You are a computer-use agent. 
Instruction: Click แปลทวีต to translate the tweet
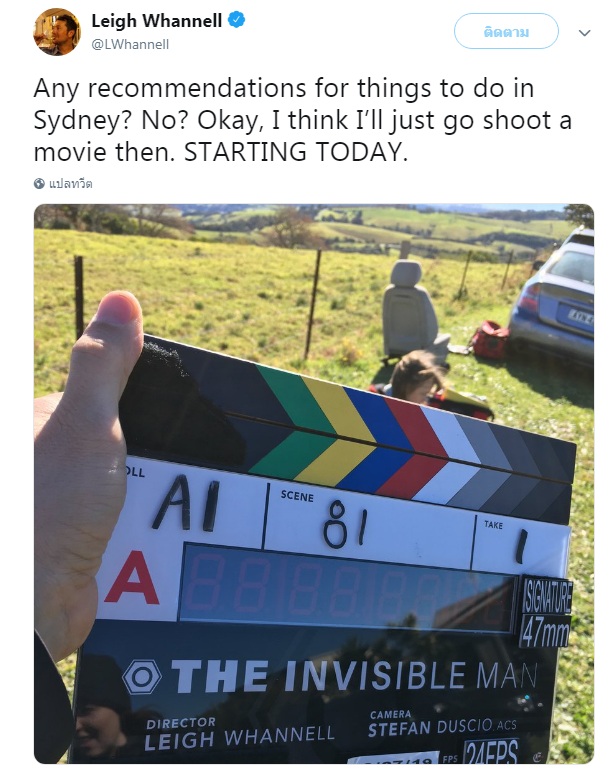[71, 184]
